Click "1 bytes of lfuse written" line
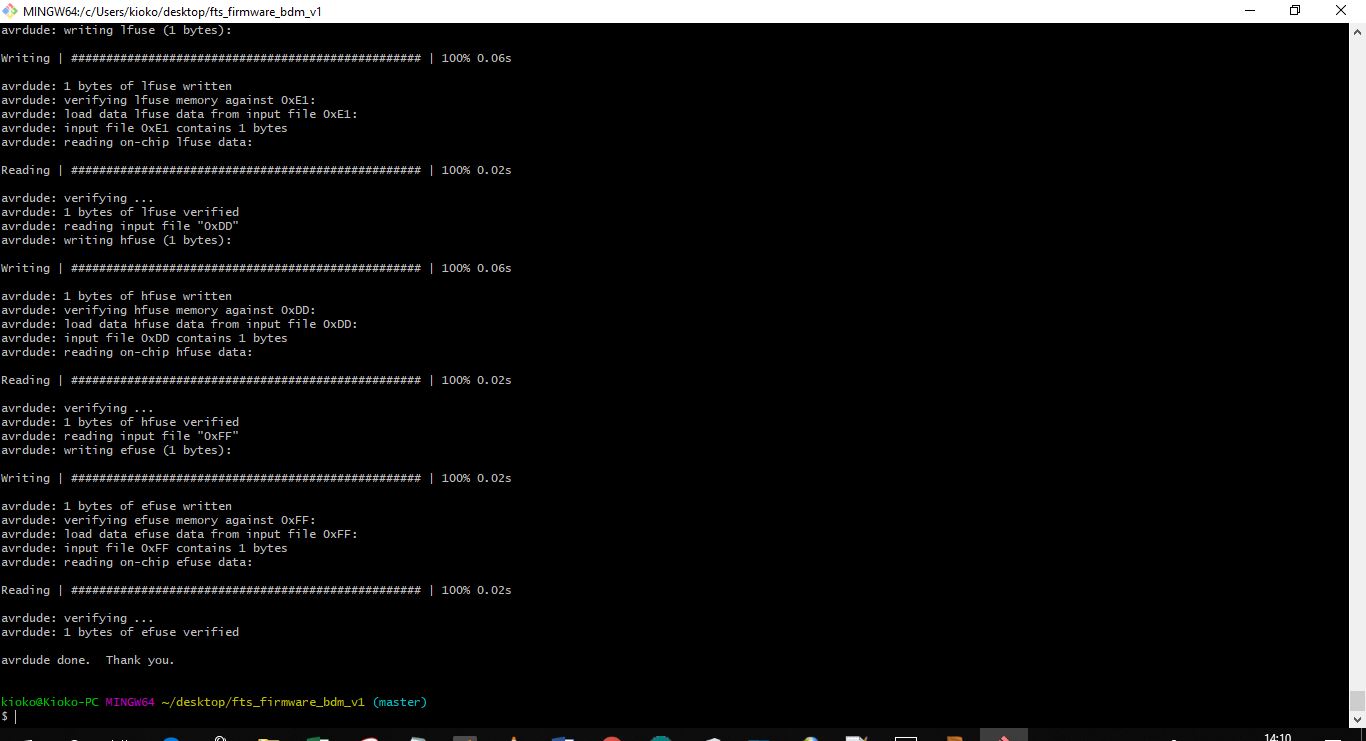The height and width of the screenshot is (741, 1366). [116, 86]
